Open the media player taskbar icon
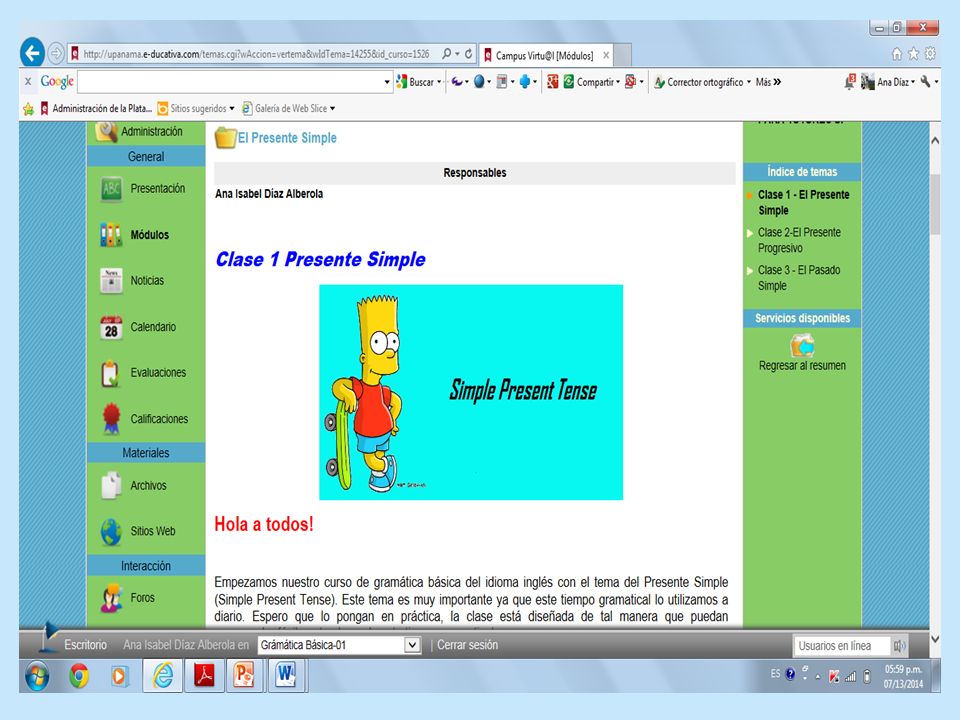960x720 pixels. (119, 676)
